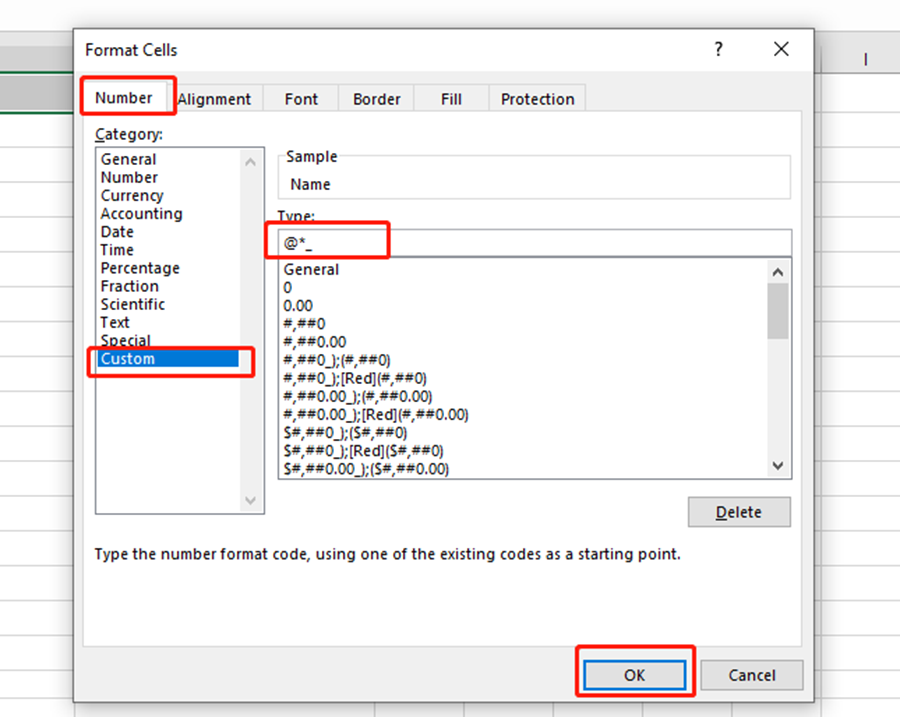Image resolution: width=900 pixels, height=717 pixels.
Task: Click the Cancel button
Action: pyautogui.click(x=752, y=675)
